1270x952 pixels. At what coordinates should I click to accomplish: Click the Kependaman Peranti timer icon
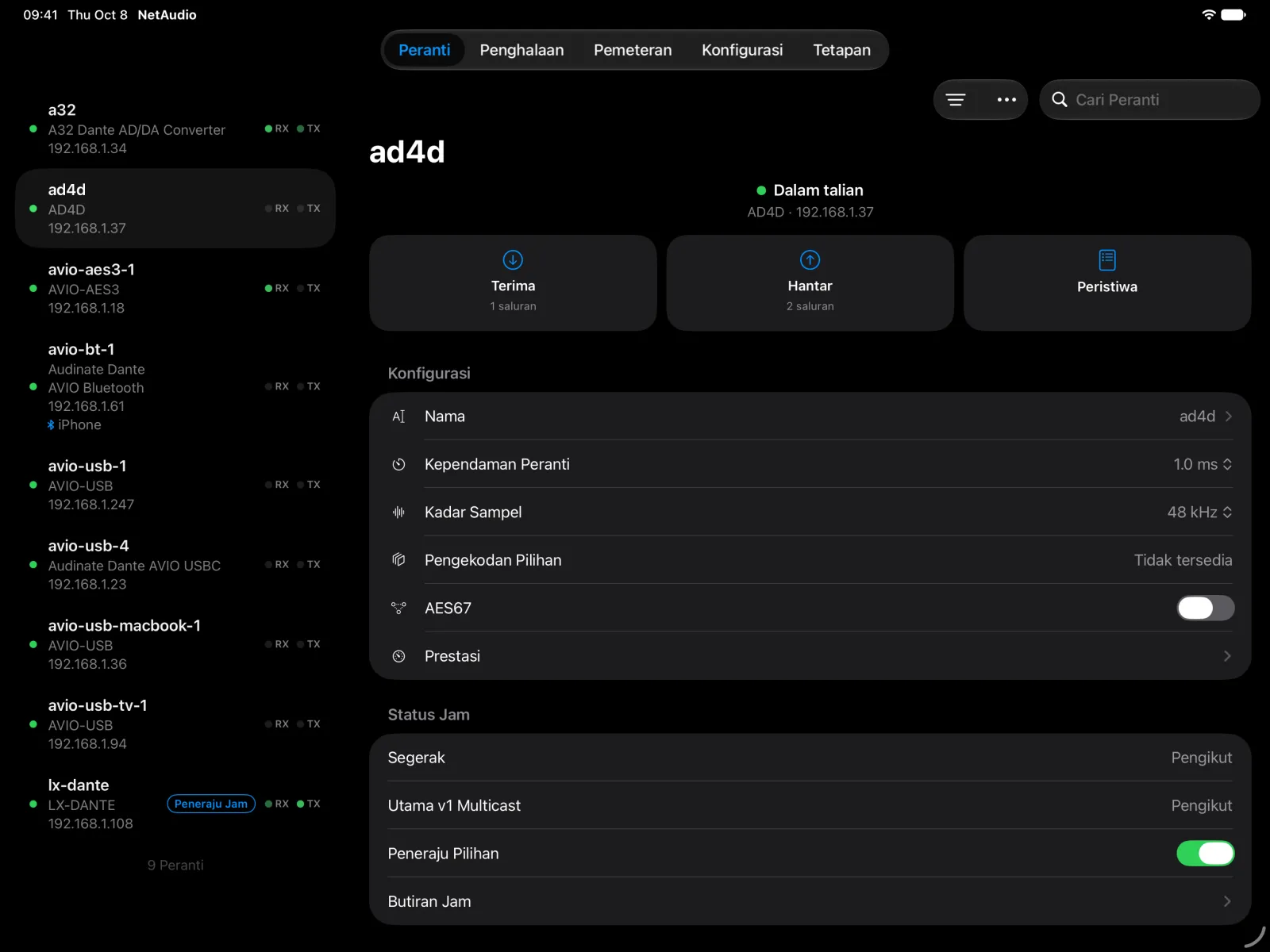coord(398,465)
